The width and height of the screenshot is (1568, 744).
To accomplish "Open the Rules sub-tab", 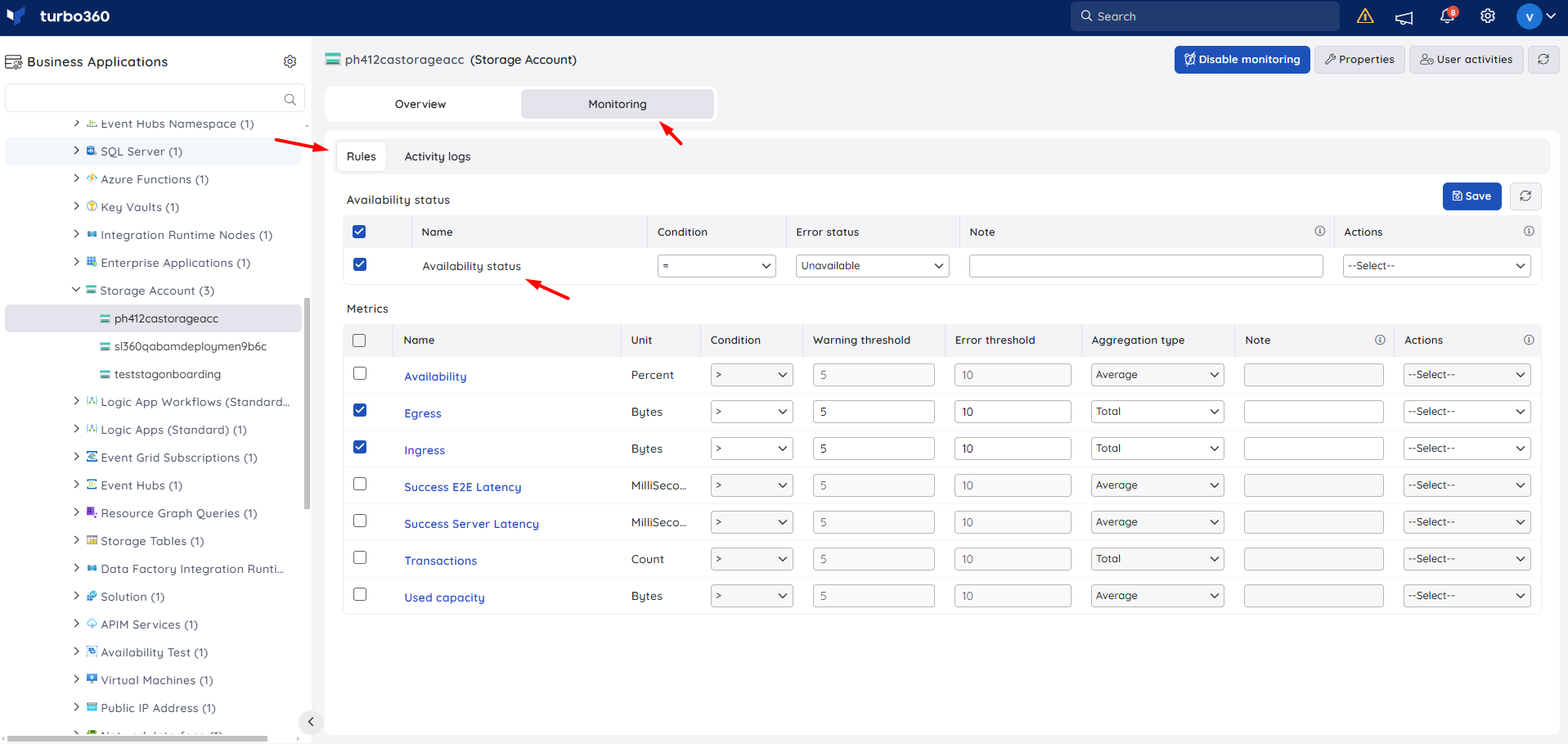I will click(x=362, y=156).
